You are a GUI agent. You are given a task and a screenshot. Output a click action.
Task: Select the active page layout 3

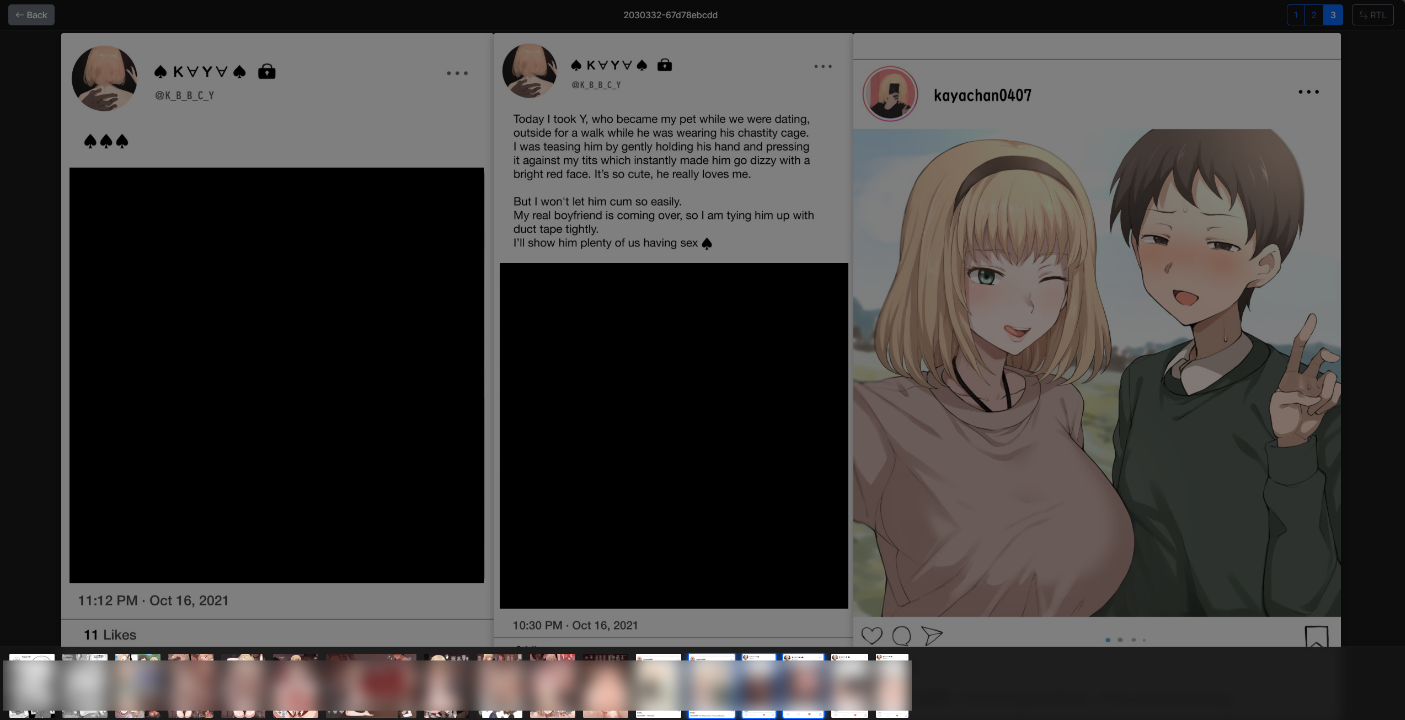click(1332, 15)
